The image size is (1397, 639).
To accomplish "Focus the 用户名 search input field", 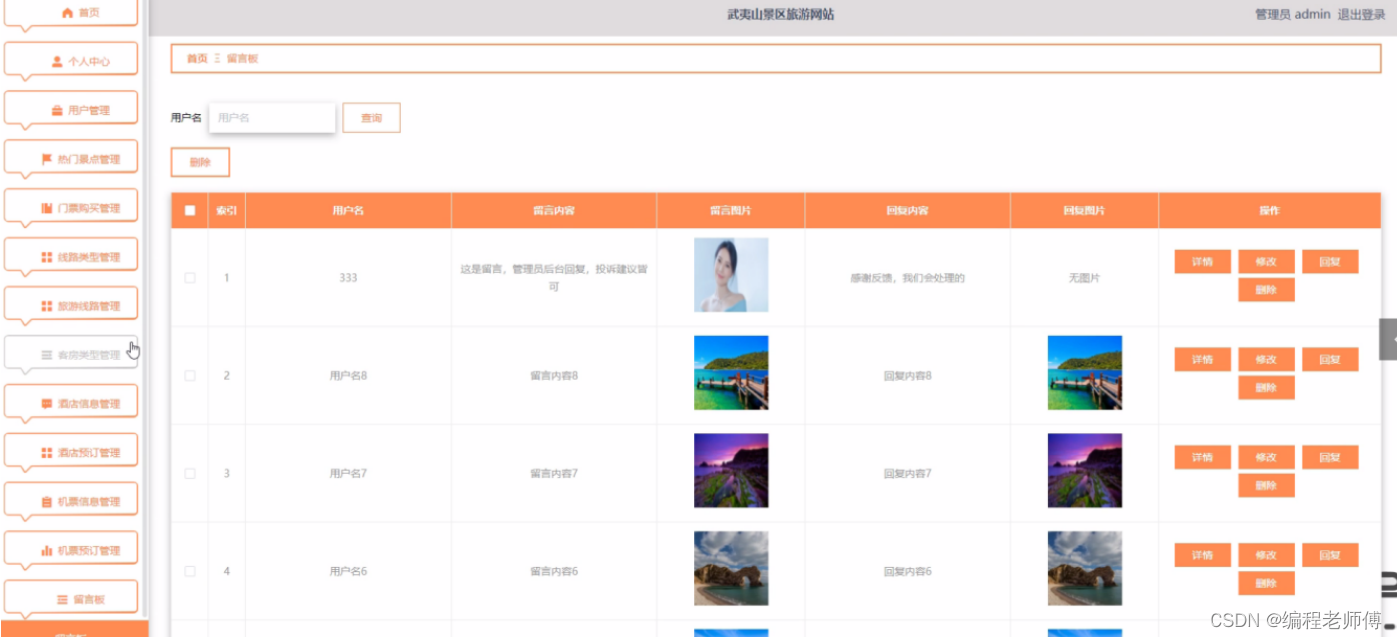I will pos(272,118).
